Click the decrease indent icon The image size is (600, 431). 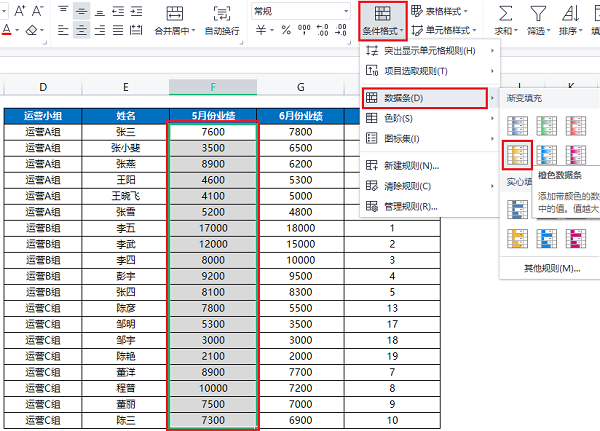click(118, 11)
